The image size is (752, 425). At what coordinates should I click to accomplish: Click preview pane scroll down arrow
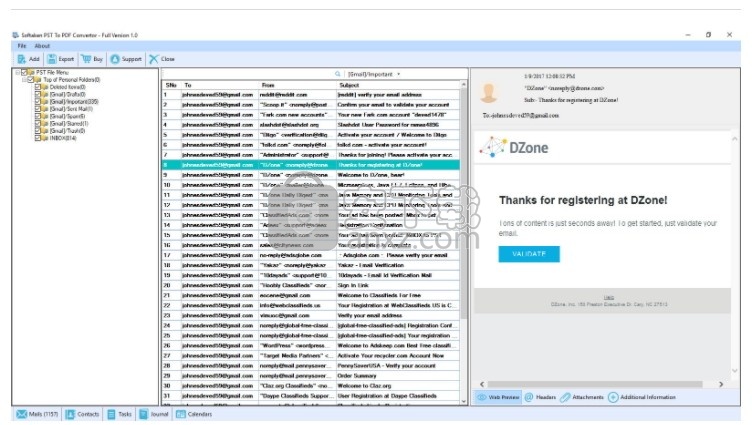(734, 371)
